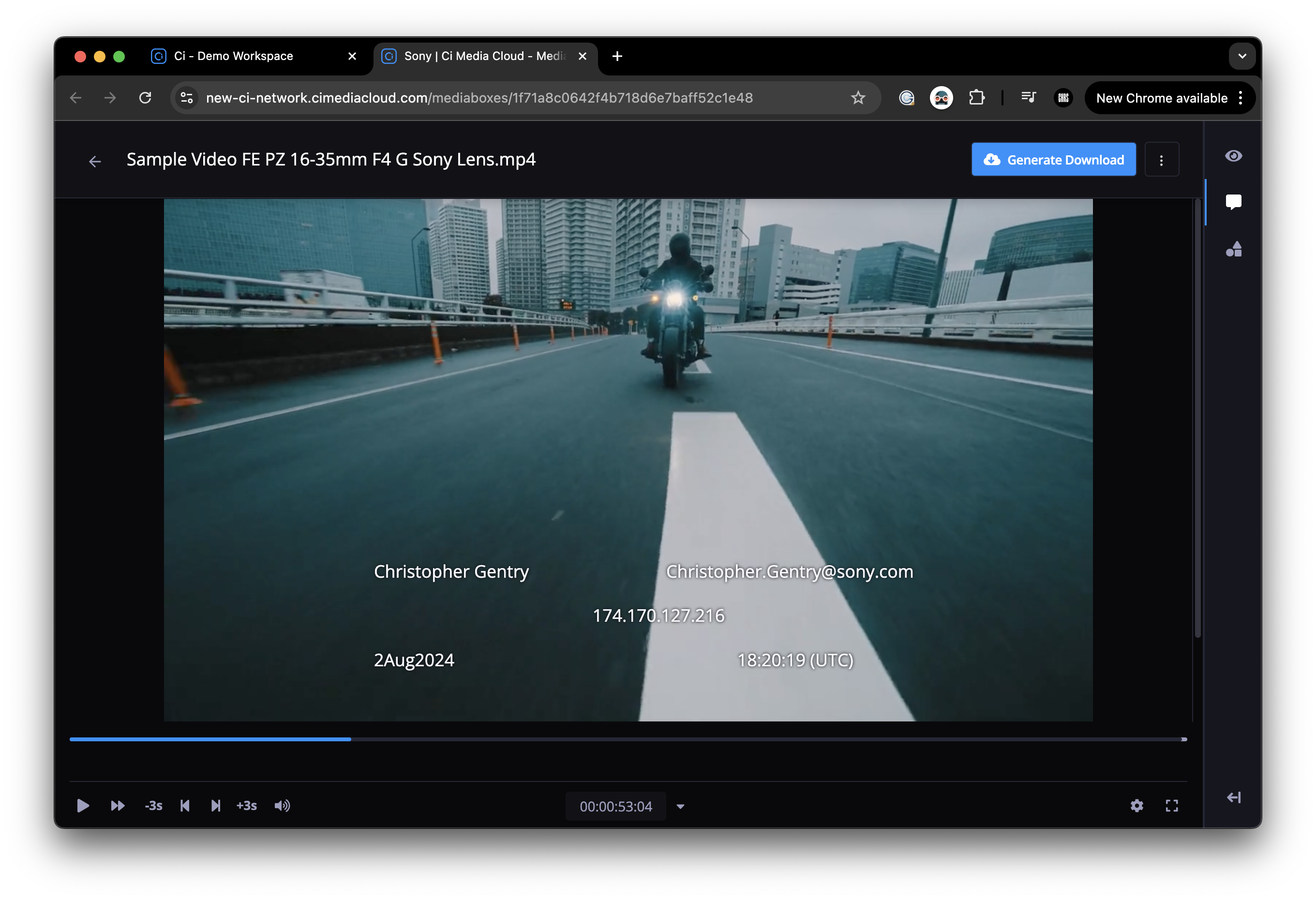This screenshot has width=1316, height=900.
Task: Open the Extensions puzzle piece icon
Action: (977, 97)
